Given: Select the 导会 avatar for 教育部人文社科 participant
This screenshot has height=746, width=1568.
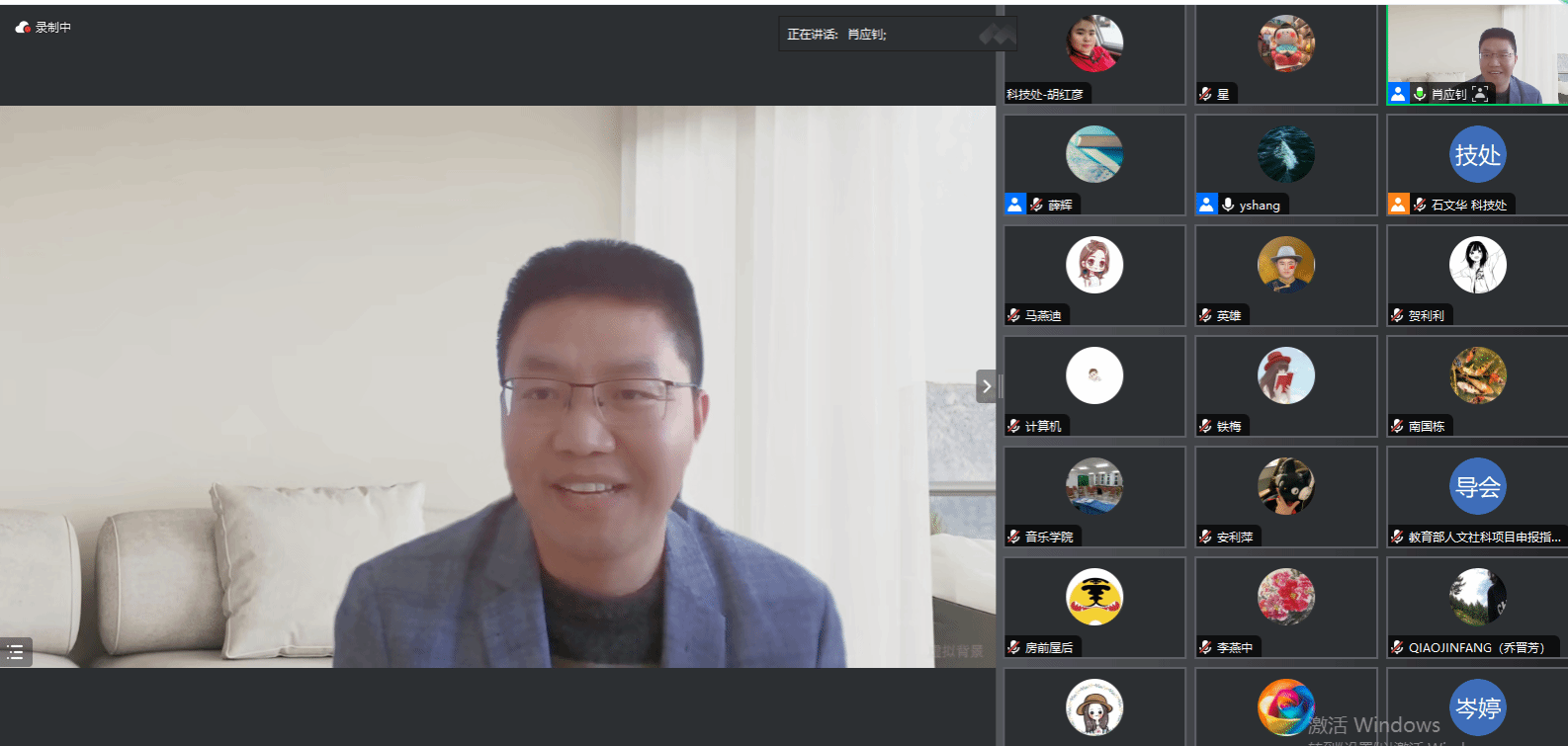Looking at the screenshot, I should (x=1477, y=486).
